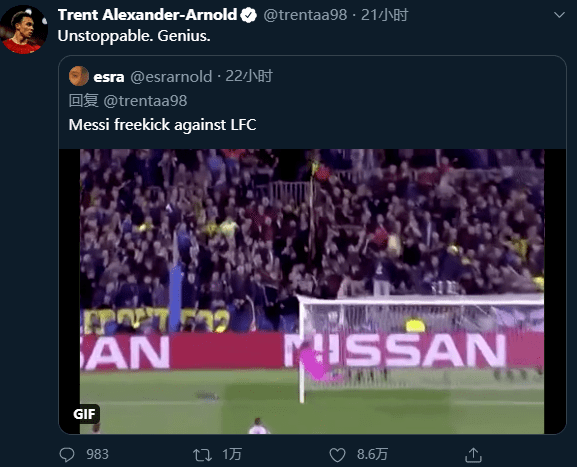The height and width of the screenshot is (467, 577).
Task: Open the share upload icon
Action: coord(473,455)
